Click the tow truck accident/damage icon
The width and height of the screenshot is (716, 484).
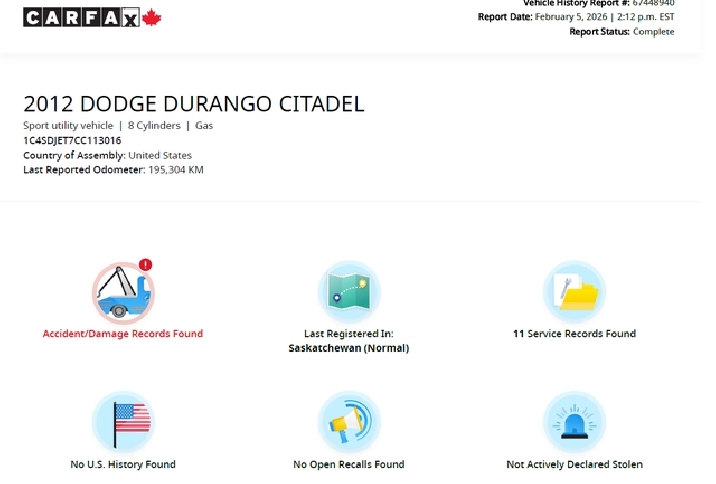click(x=122, y=293)
